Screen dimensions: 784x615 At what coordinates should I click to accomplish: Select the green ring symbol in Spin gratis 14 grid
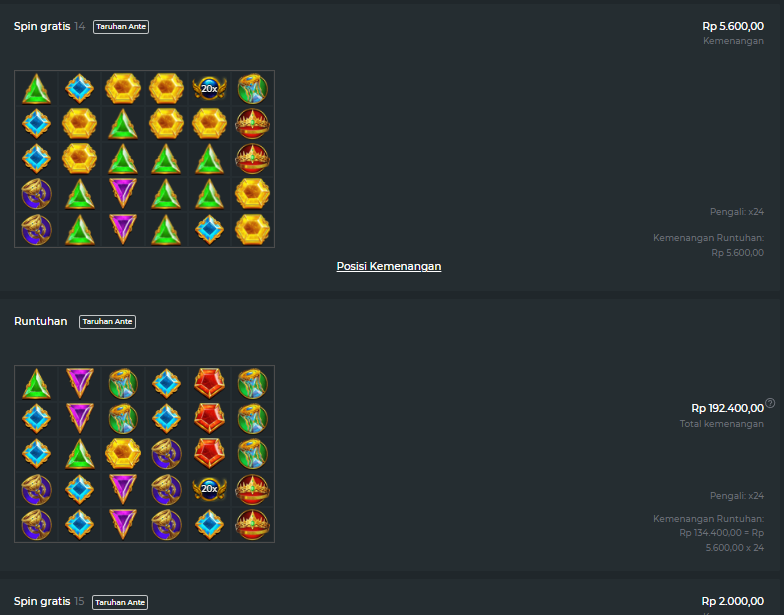[x=252, y=88]
